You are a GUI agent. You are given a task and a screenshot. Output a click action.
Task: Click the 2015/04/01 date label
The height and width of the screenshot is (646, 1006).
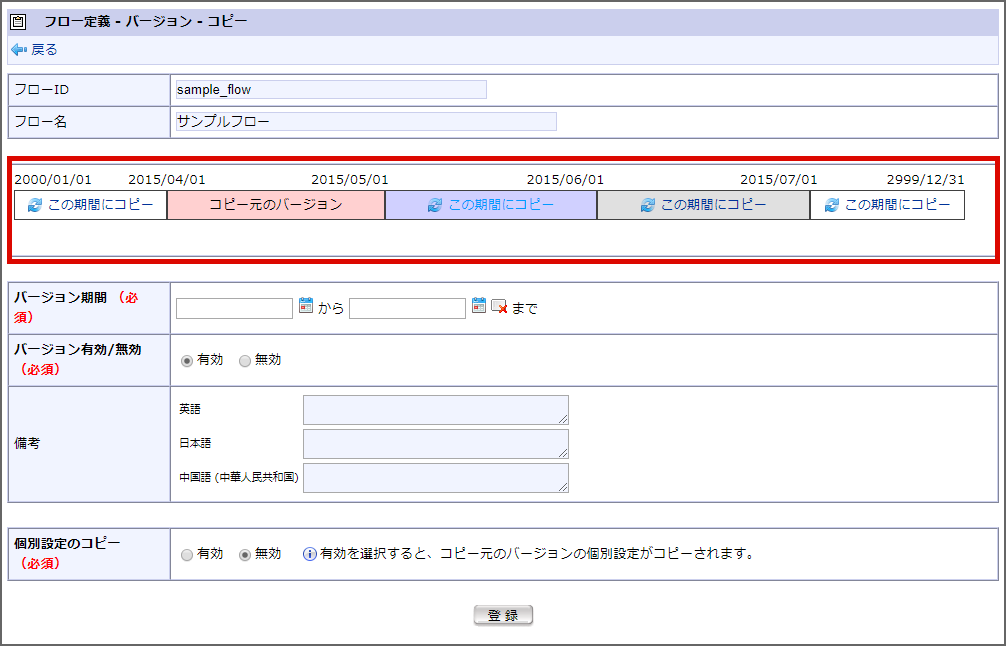pyautogui.click(x=167, y=180)
